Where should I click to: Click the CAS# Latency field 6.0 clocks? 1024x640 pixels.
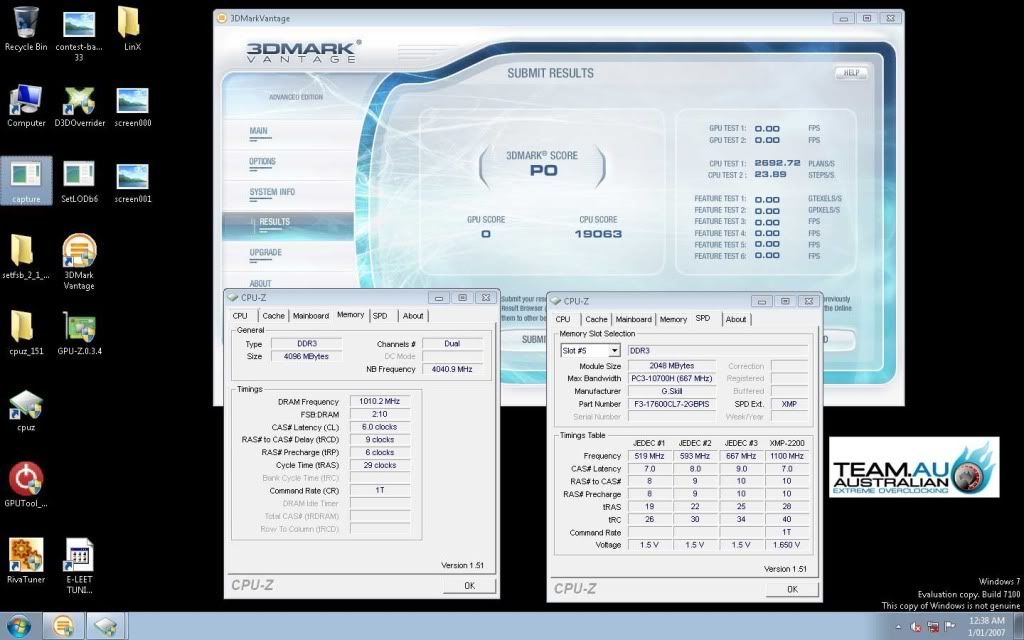[380, 427]
